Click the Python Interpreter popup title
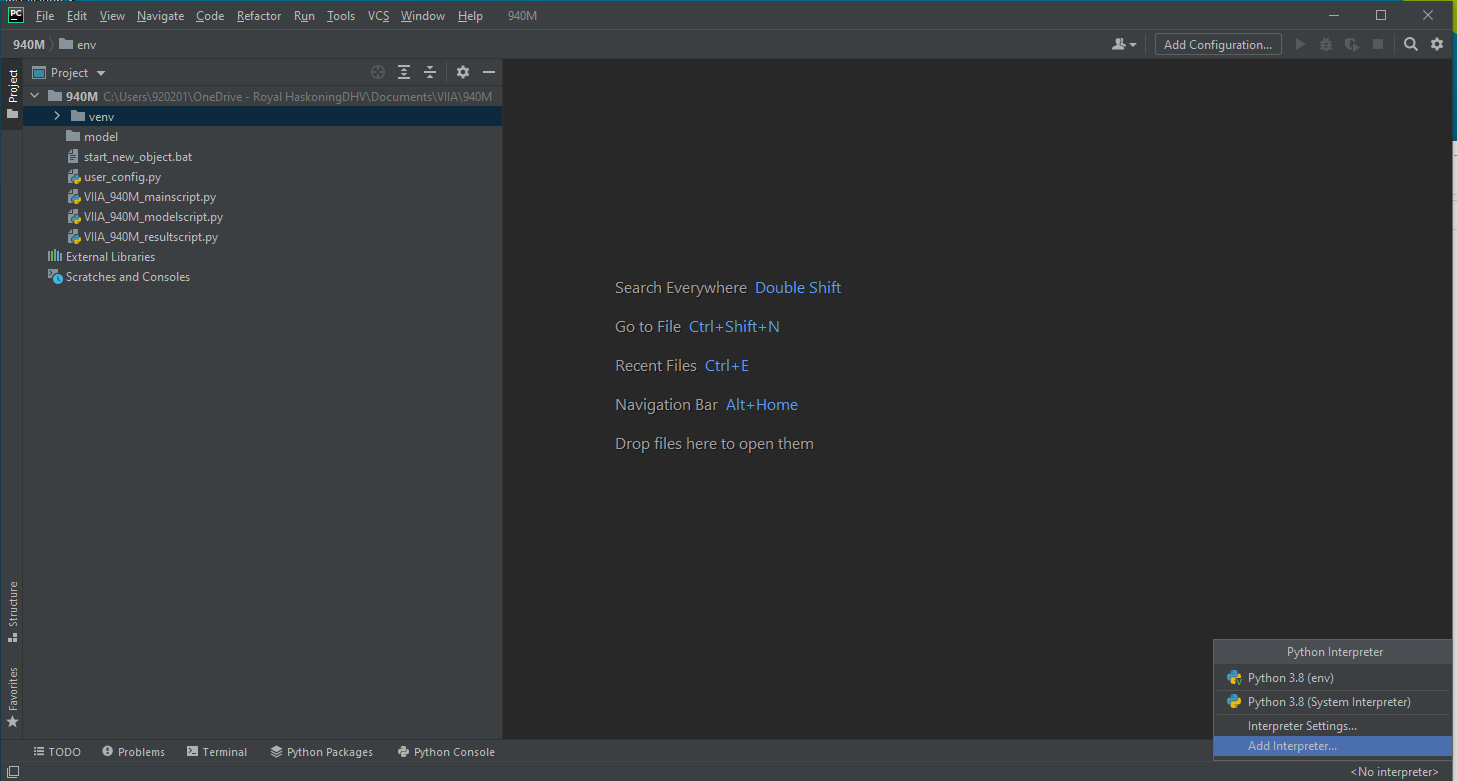 pyautogui.click(x=1335, y=652)
